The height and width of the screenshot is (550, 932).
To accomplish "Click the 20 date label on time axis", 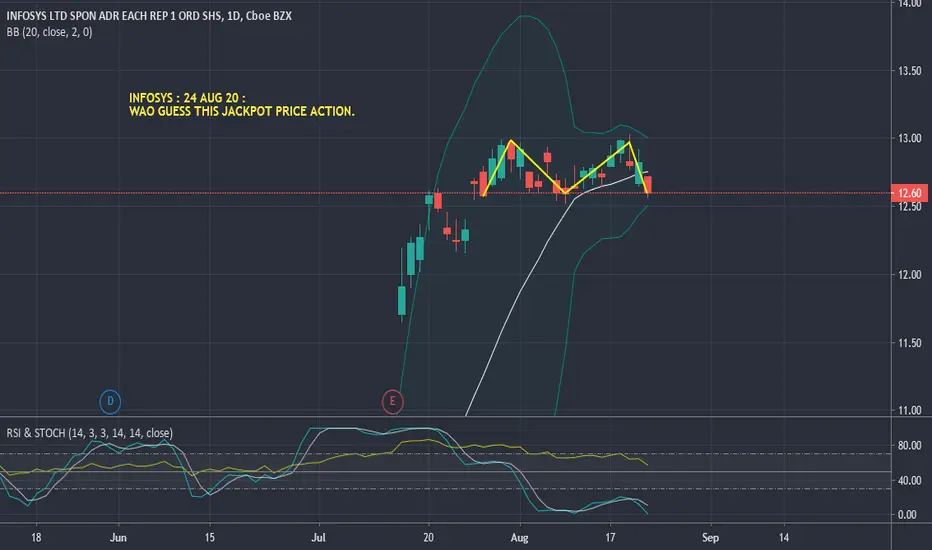I will pos(429,538).
